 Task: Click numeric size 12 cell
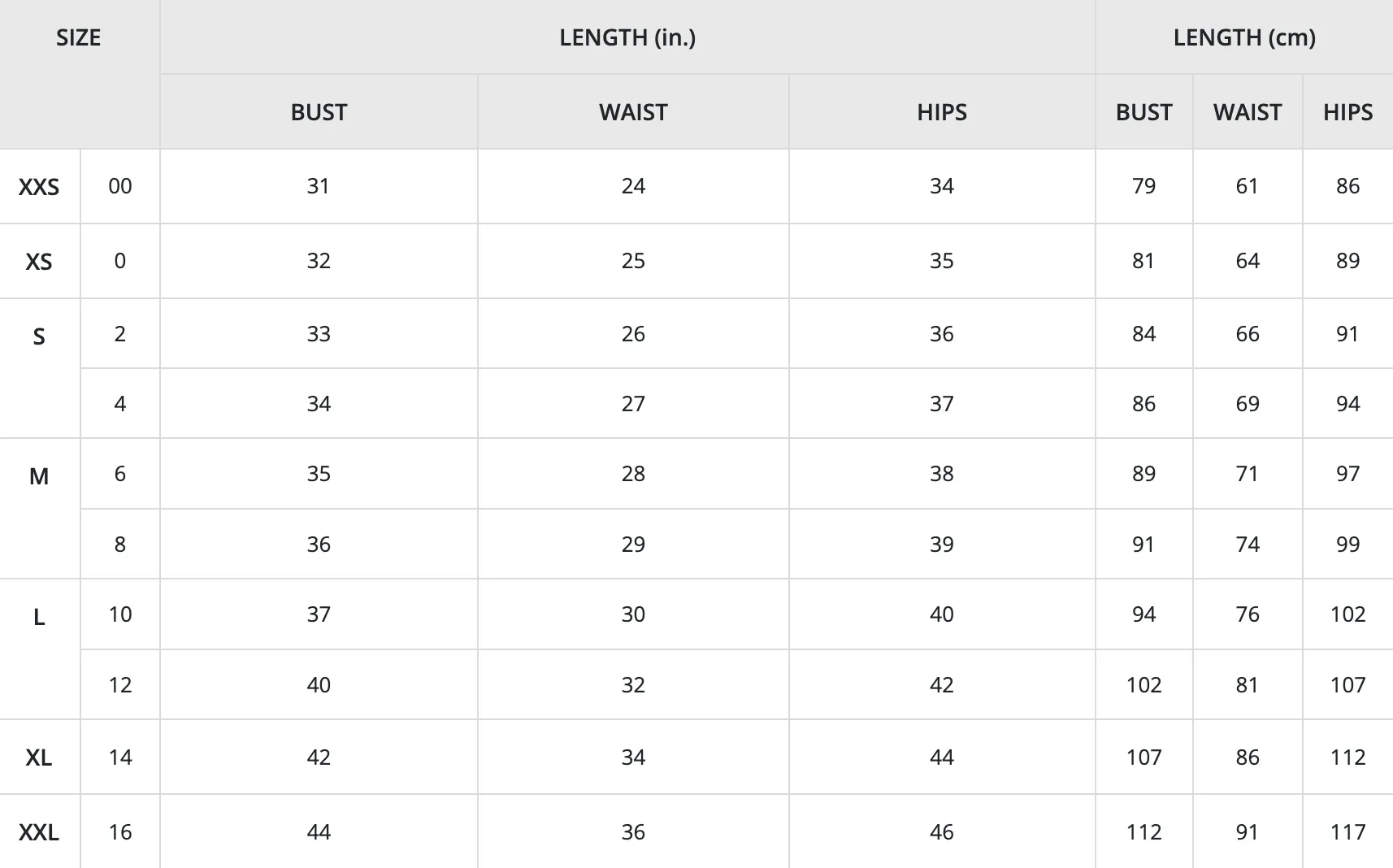click(x=120, y=684)
